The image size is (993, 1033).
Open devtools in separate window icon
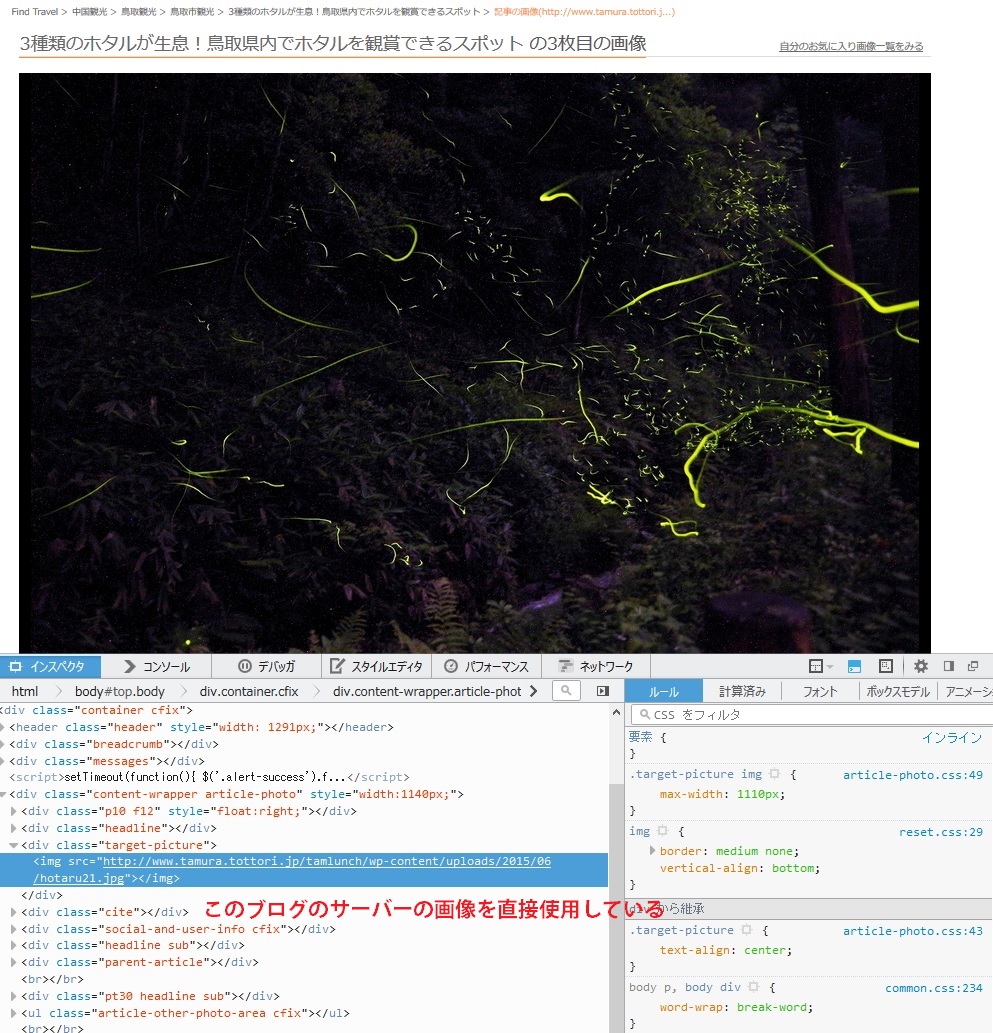pos(973,666)
